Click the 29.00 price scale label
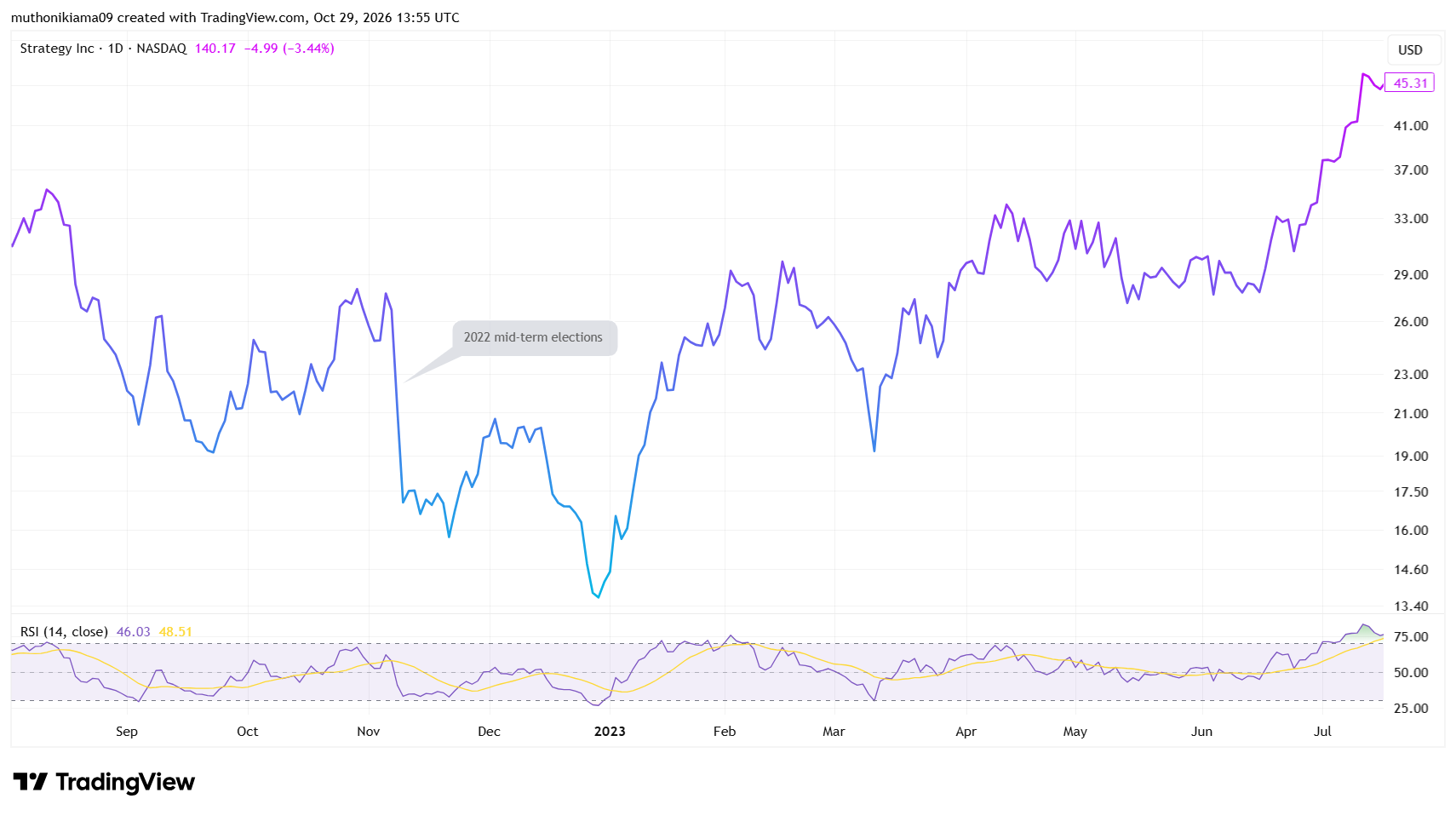Viewport: 1456px width, 816px height. (1411, 275)
